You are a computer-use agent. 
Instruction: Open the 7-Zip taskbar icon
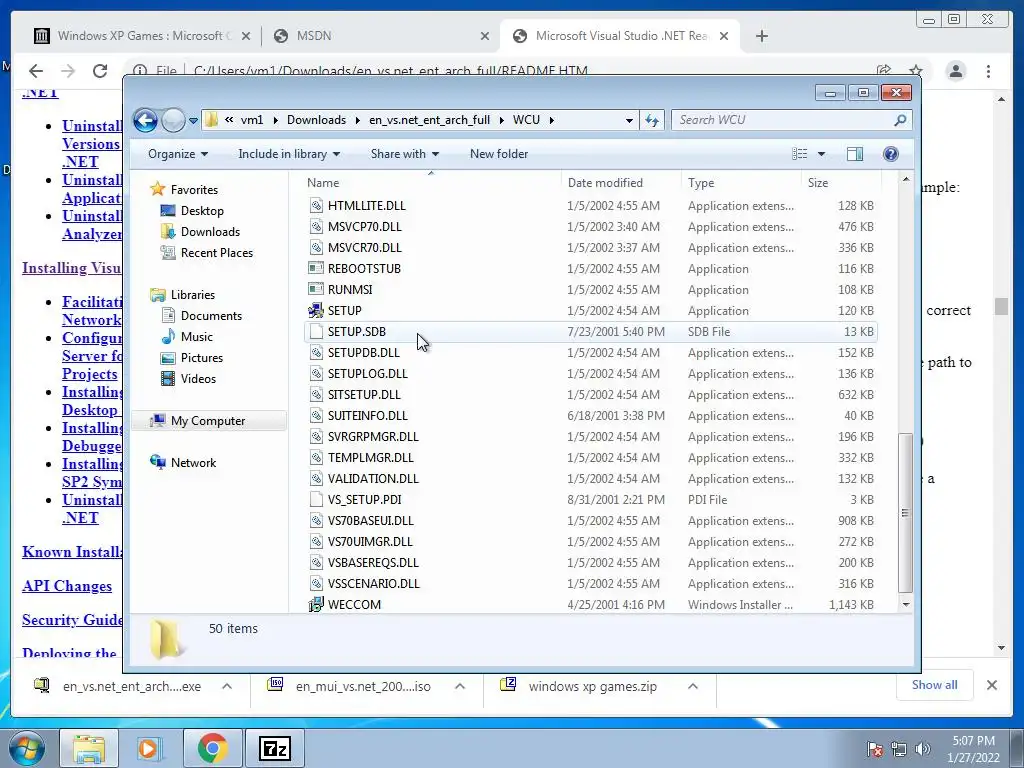click(x=274, y=748)
